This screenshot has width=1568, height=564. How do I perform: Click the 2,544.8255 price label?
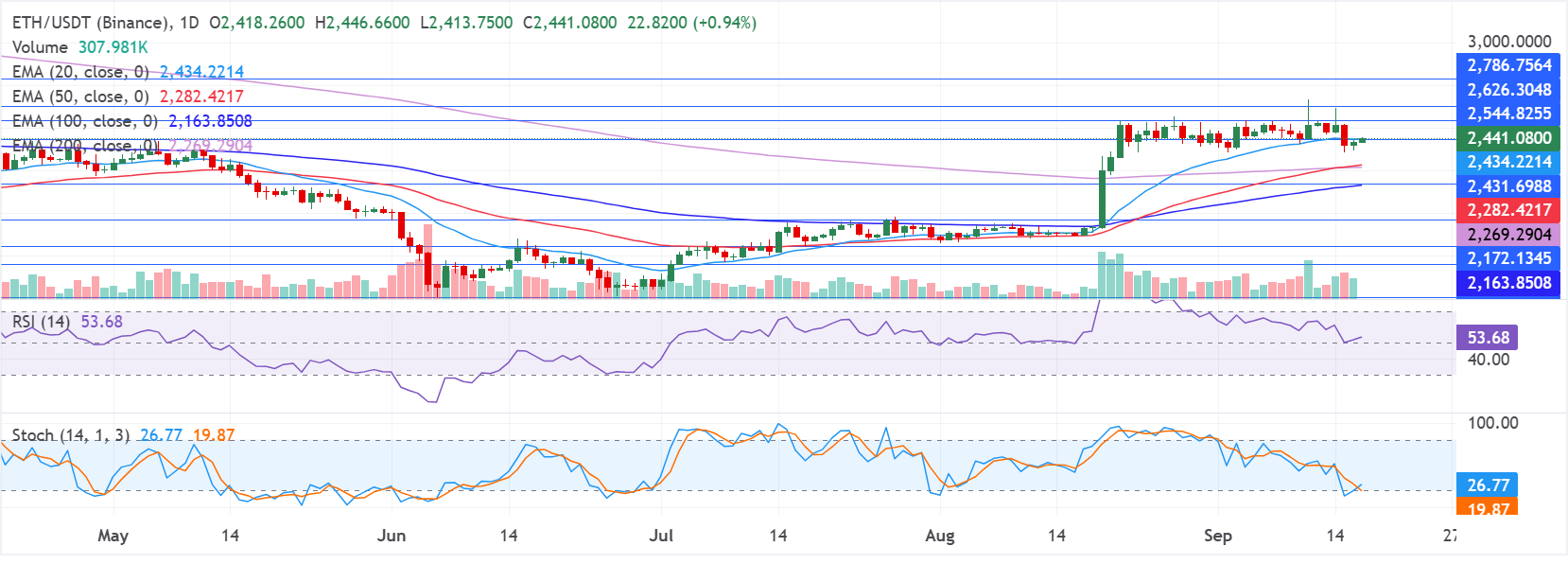tap(1508, 114)
